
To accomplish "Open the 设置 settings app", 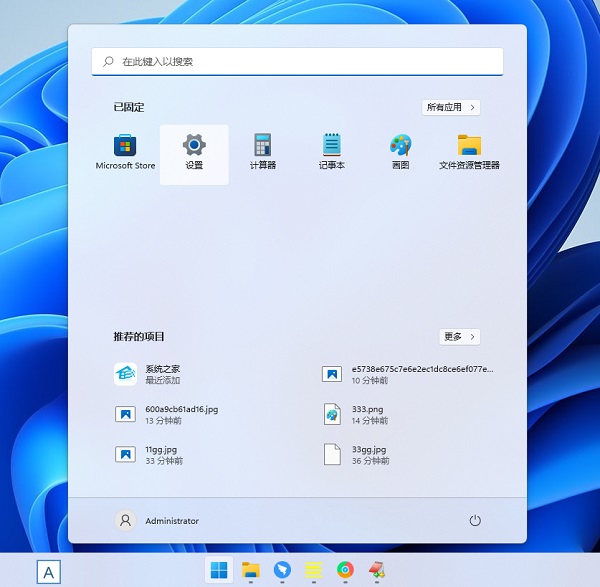I will pyautogui.click(x=194, y=155).
